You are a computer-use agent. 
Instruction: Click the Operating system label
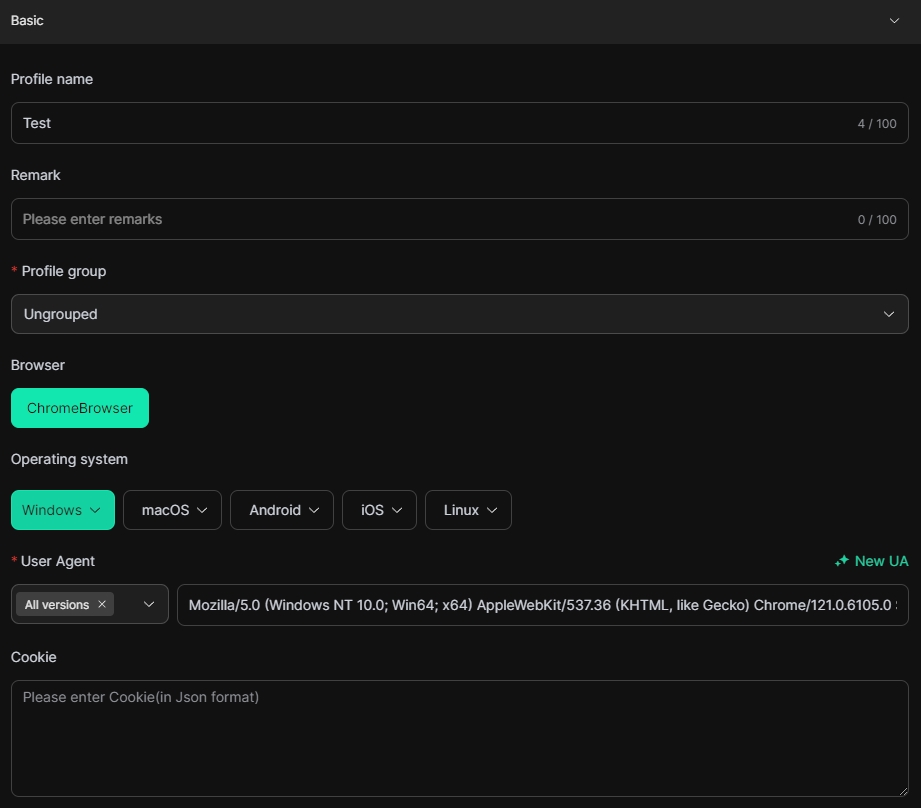69,459
